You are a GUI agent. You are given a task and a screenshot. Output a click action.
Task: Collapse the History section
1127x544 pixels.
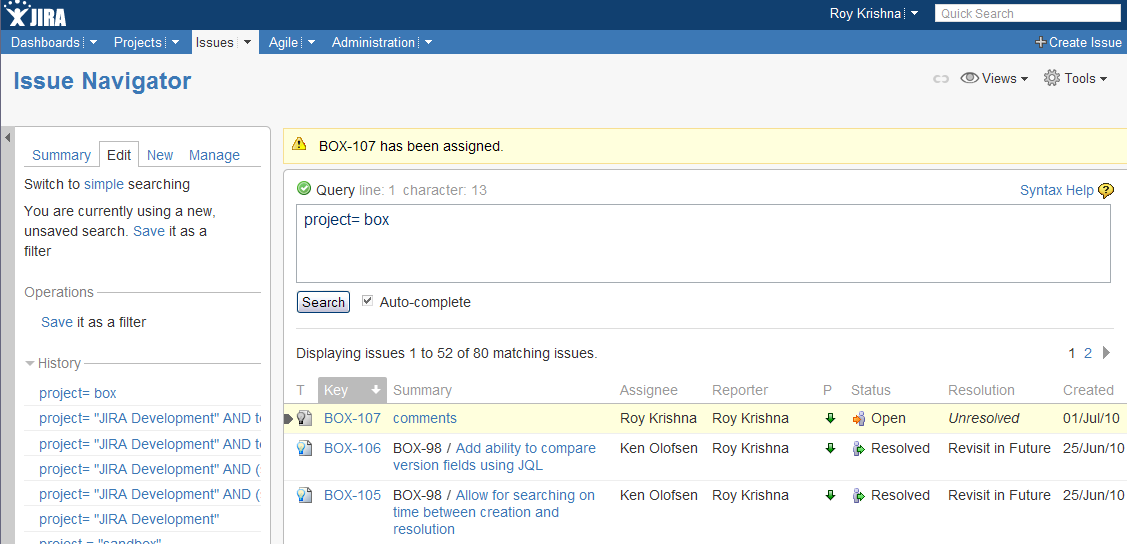pos(29,364)
